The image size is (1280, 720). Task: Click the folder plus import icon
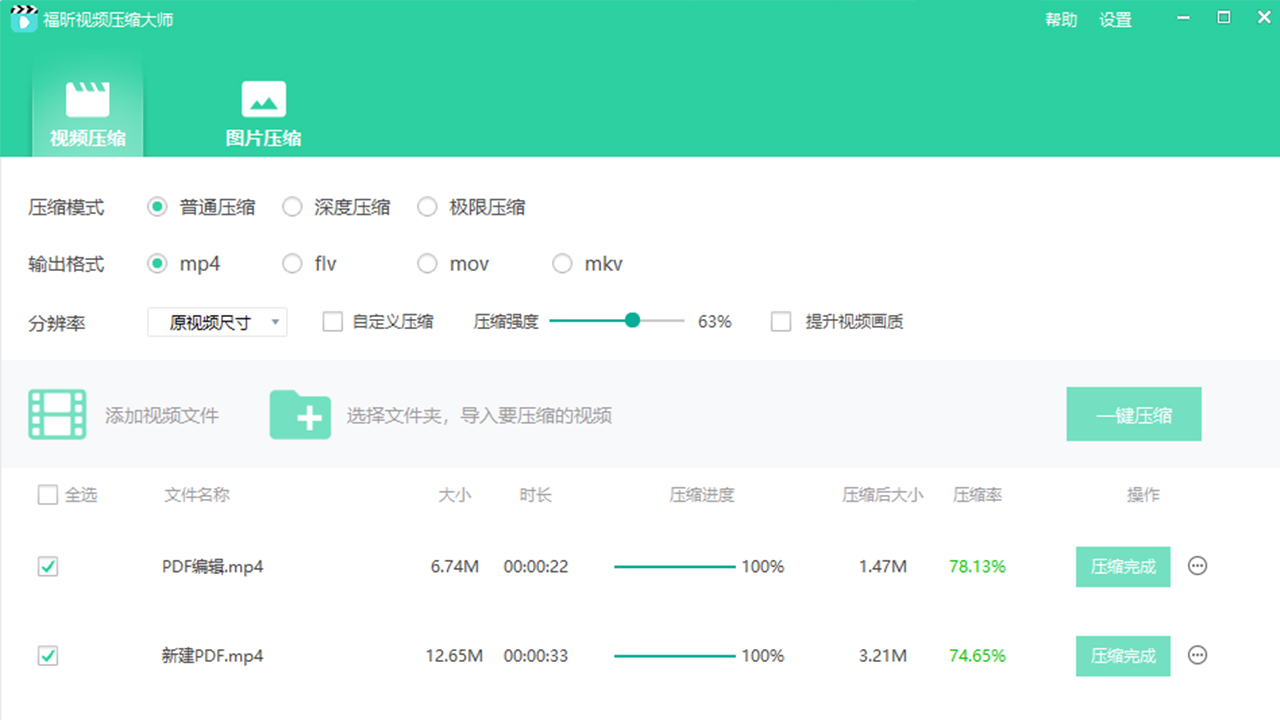click(300, 415)
